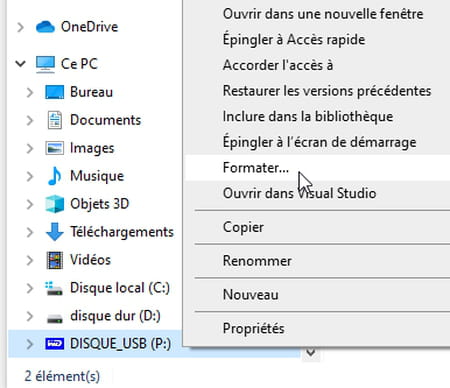Expand the Disque local (C:) node

pyautogui.click(x=30, y=288)
